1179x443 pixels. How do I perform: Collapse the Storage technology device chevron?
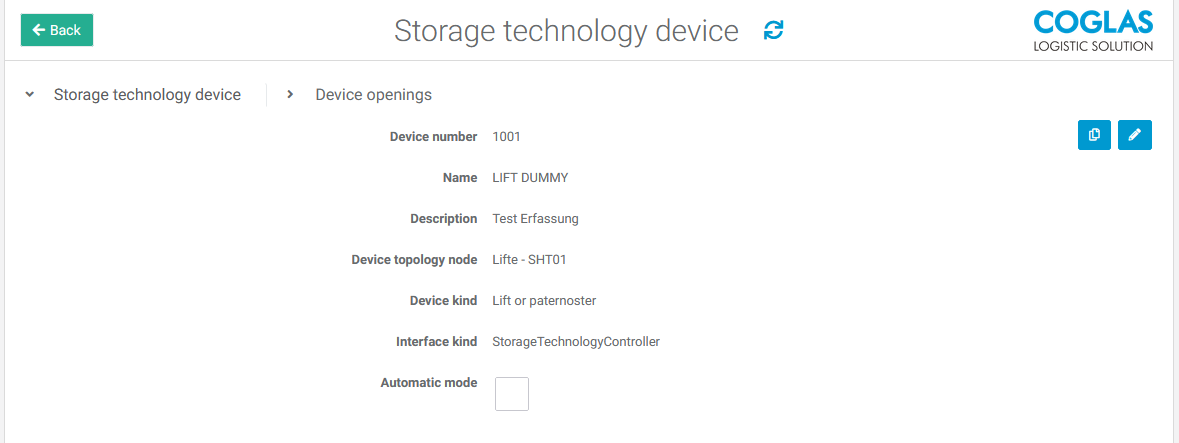click(x=30, y=95)
